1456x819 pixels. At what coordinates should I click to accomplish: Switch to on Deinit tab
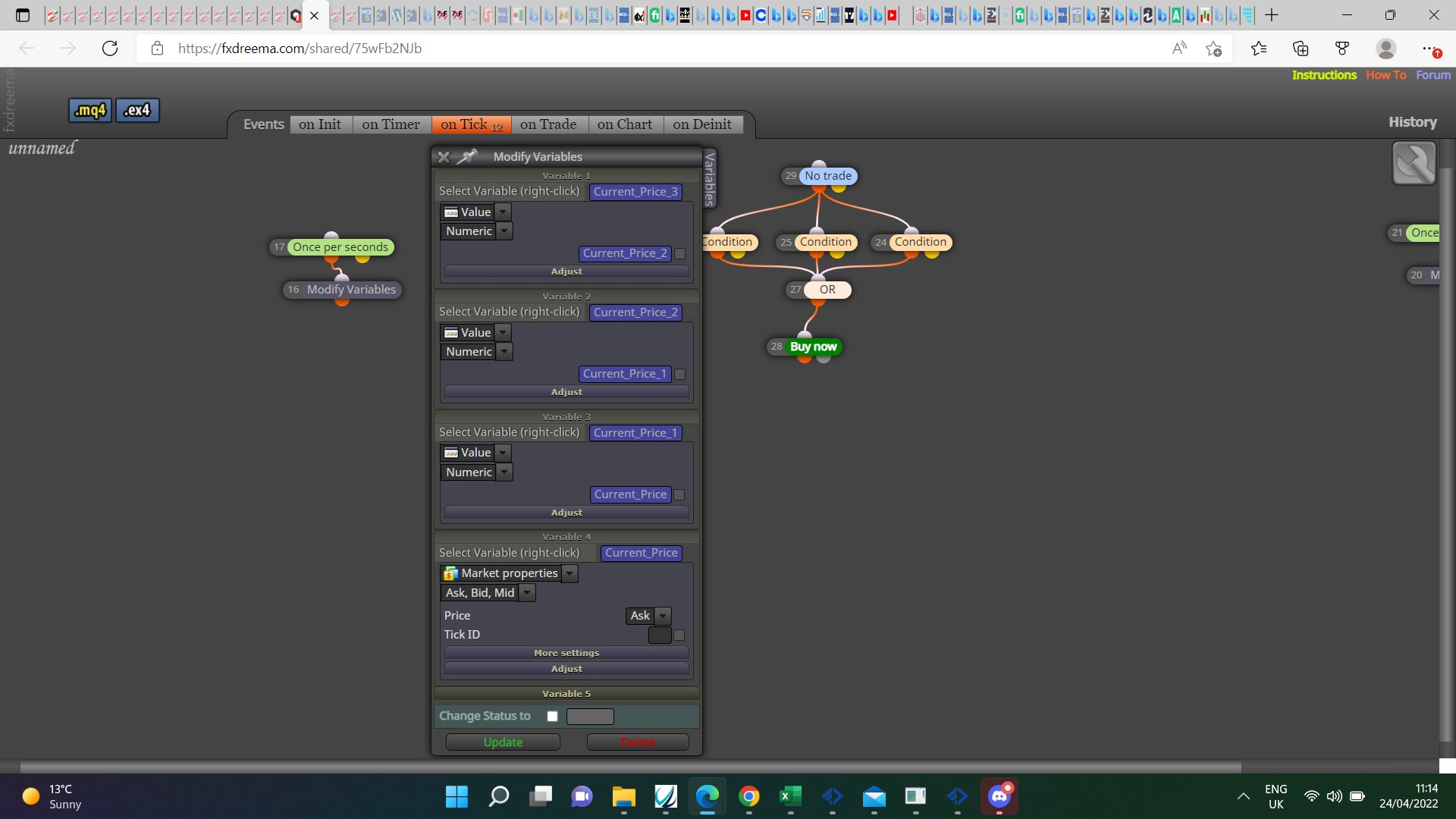[x=702, y=124]
